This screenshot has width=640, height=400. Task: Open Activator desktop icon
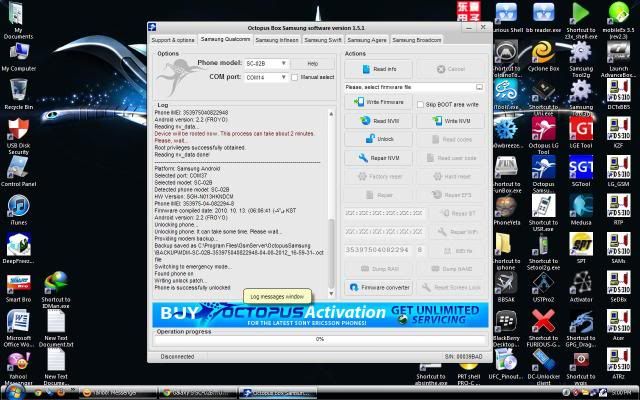click(x=581, y=287)
